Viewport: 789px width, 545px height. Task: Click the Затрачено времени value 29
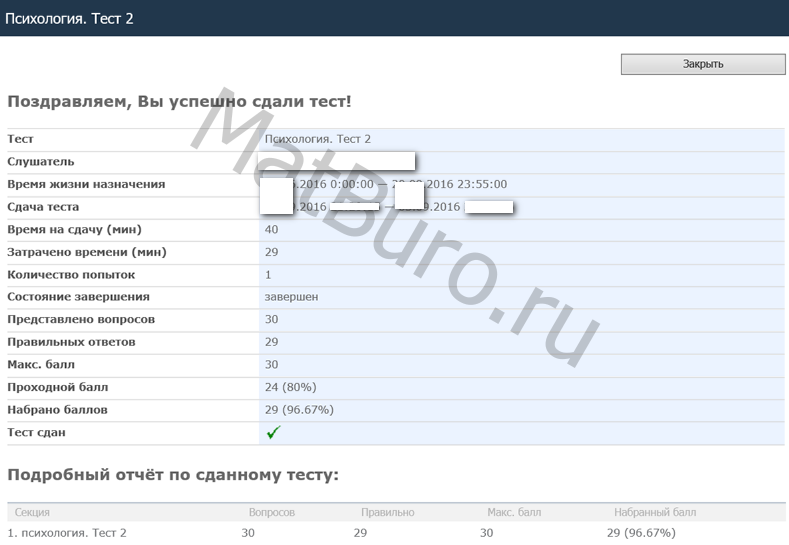(272, 252)
